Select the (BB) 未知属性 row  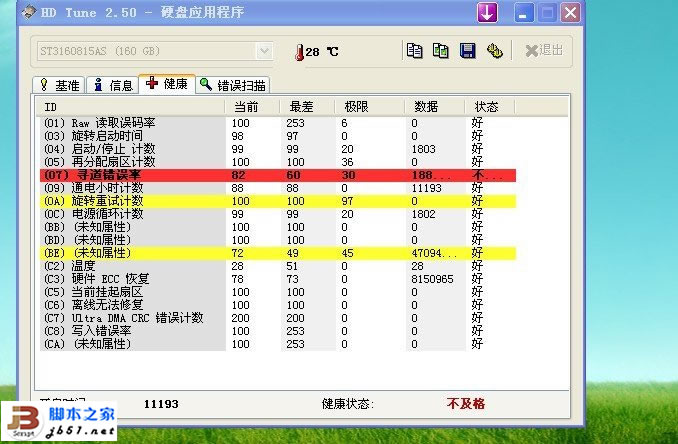tap(278, 227)
